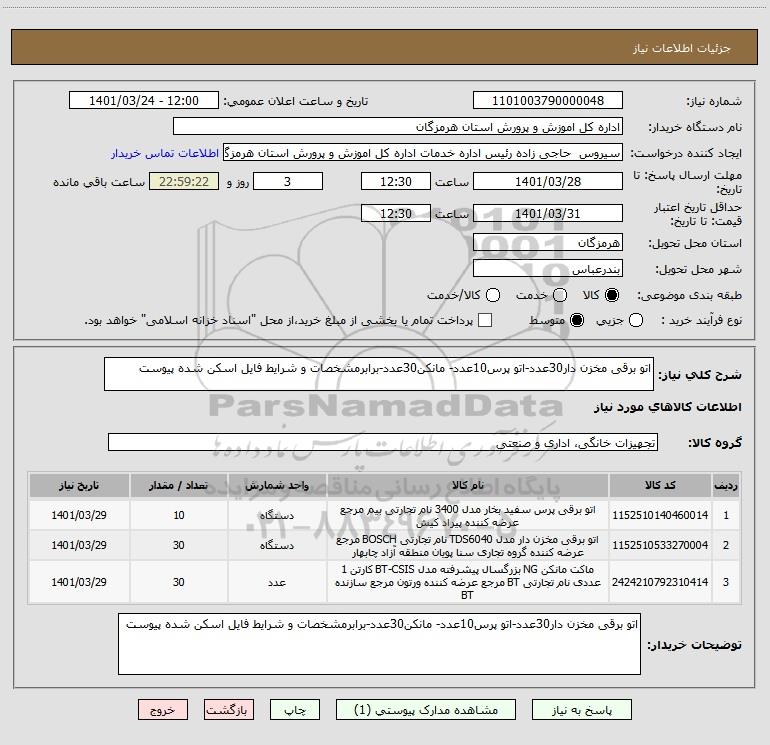Click quantity 30 in mannequin row

(x=179, y=582)
